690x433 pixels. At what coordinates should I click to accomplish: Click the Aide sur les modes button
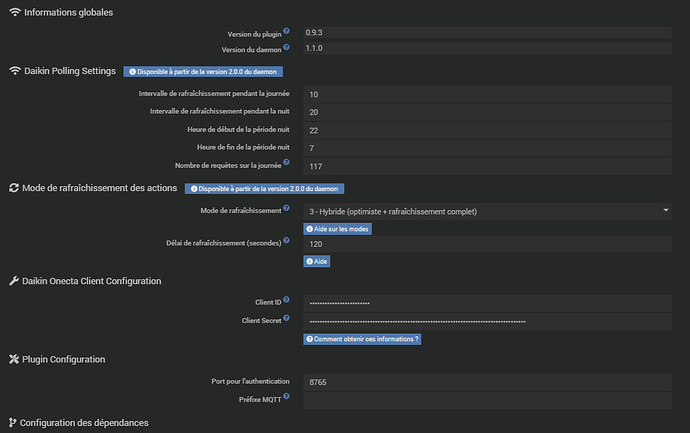[x=336, y=229]
